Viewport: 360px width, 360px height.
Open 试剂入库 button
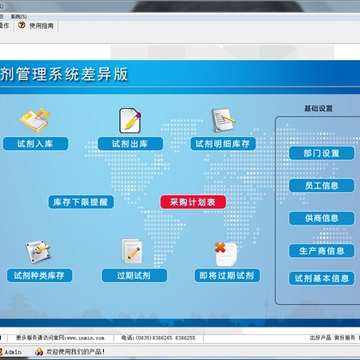[35, 144]
